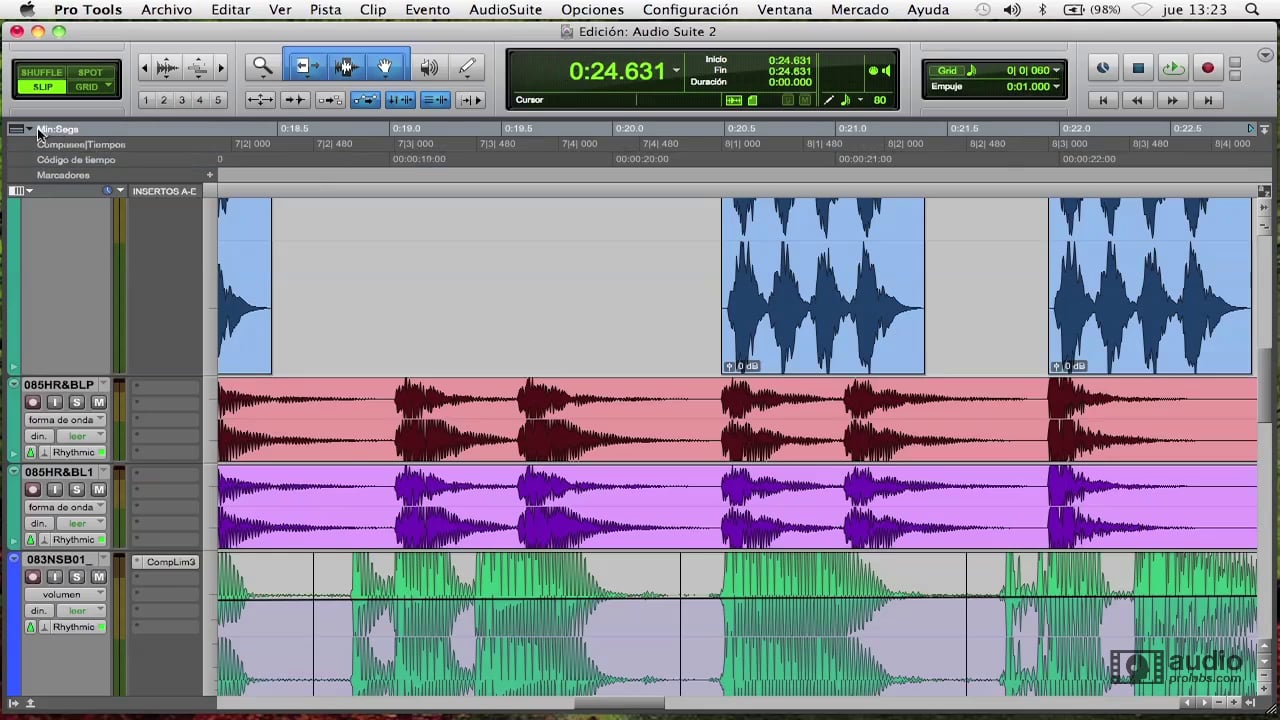Open Empuje nudge value dropdown
This screenshot has width=1280, height=720.
click(1056, 87)
